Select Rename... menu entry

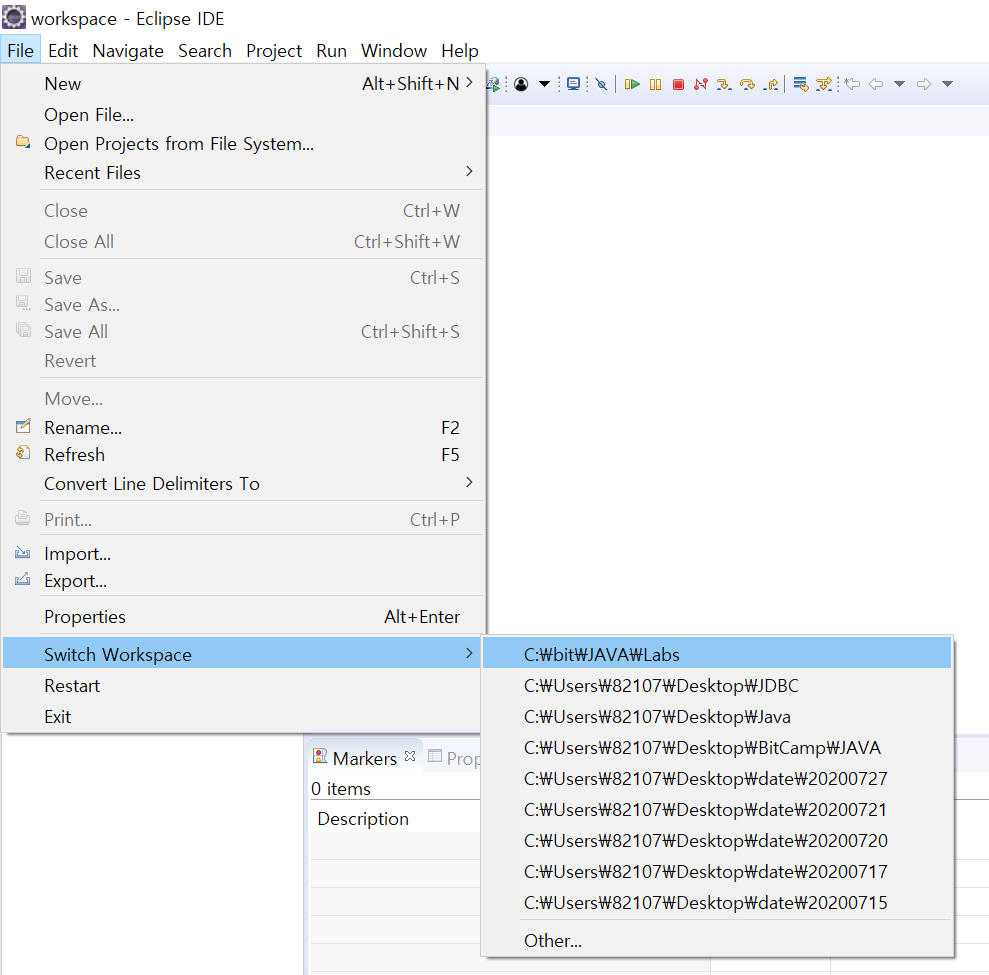(243, 428)
